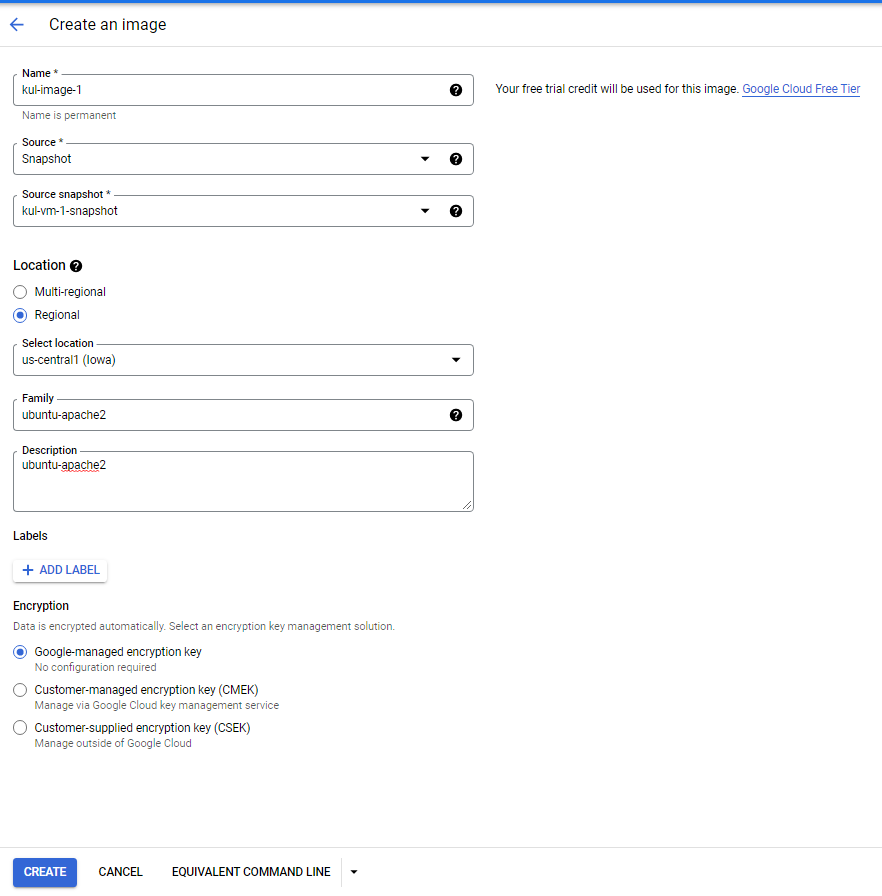Add a label to the image
Screen dimensions: 882x896
[59, 569]
